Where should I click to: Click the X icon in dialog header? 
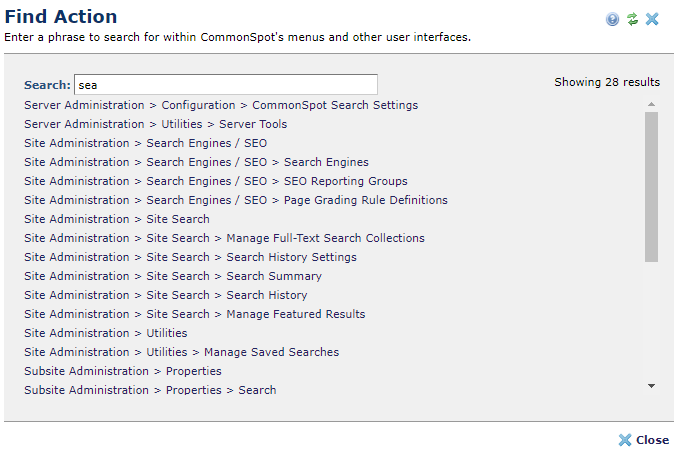pos(652,19)
